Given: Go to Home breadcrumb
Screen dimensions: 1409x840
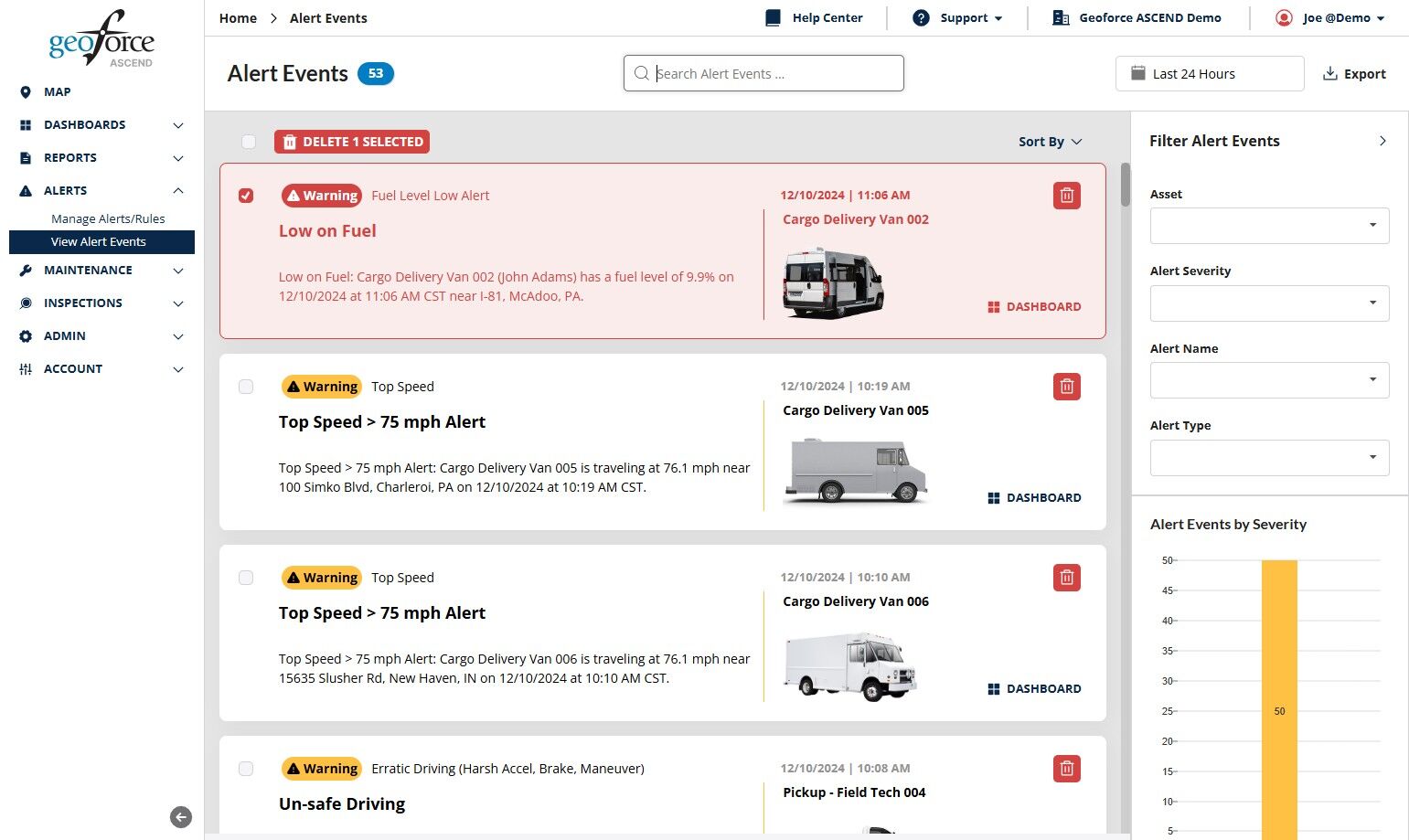Looking at the screenshot, I should [238, 17].
